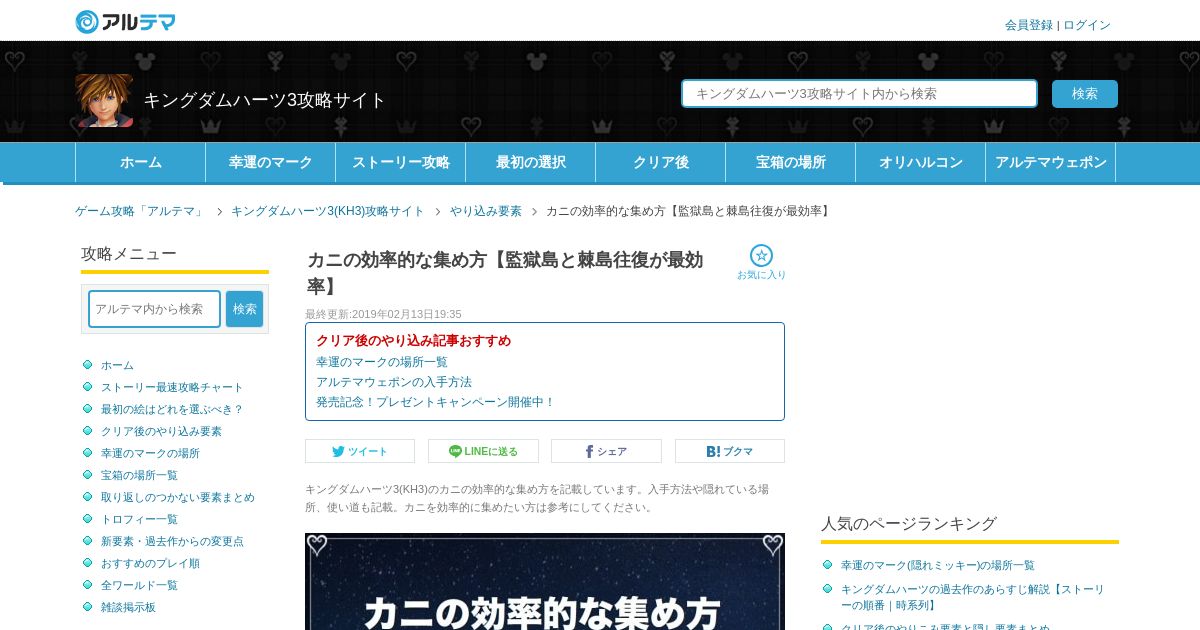
Task: Open sidebar 雑談掲示板 link
Action: tap(128, 607)
